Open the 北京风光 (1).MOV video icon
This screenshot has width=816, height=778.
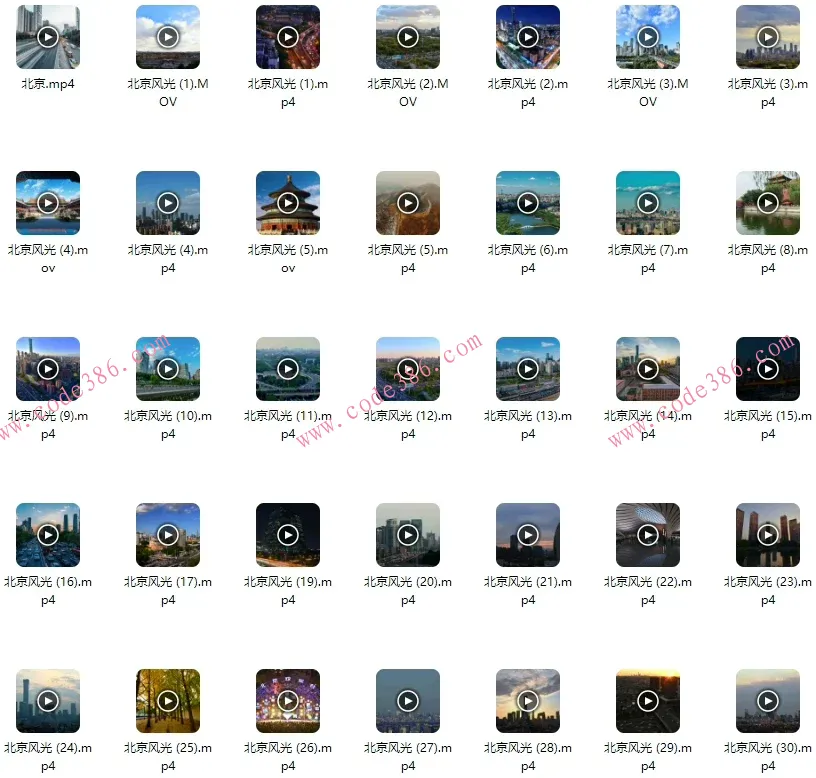coord(168,37)
